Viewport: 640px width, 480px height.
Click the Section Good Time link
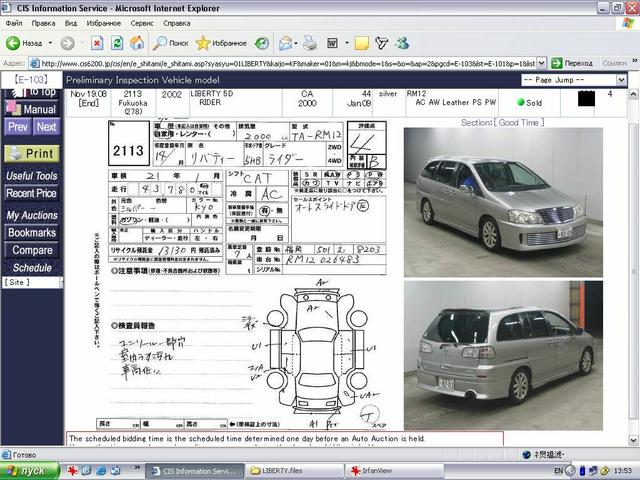pos(502,122)
